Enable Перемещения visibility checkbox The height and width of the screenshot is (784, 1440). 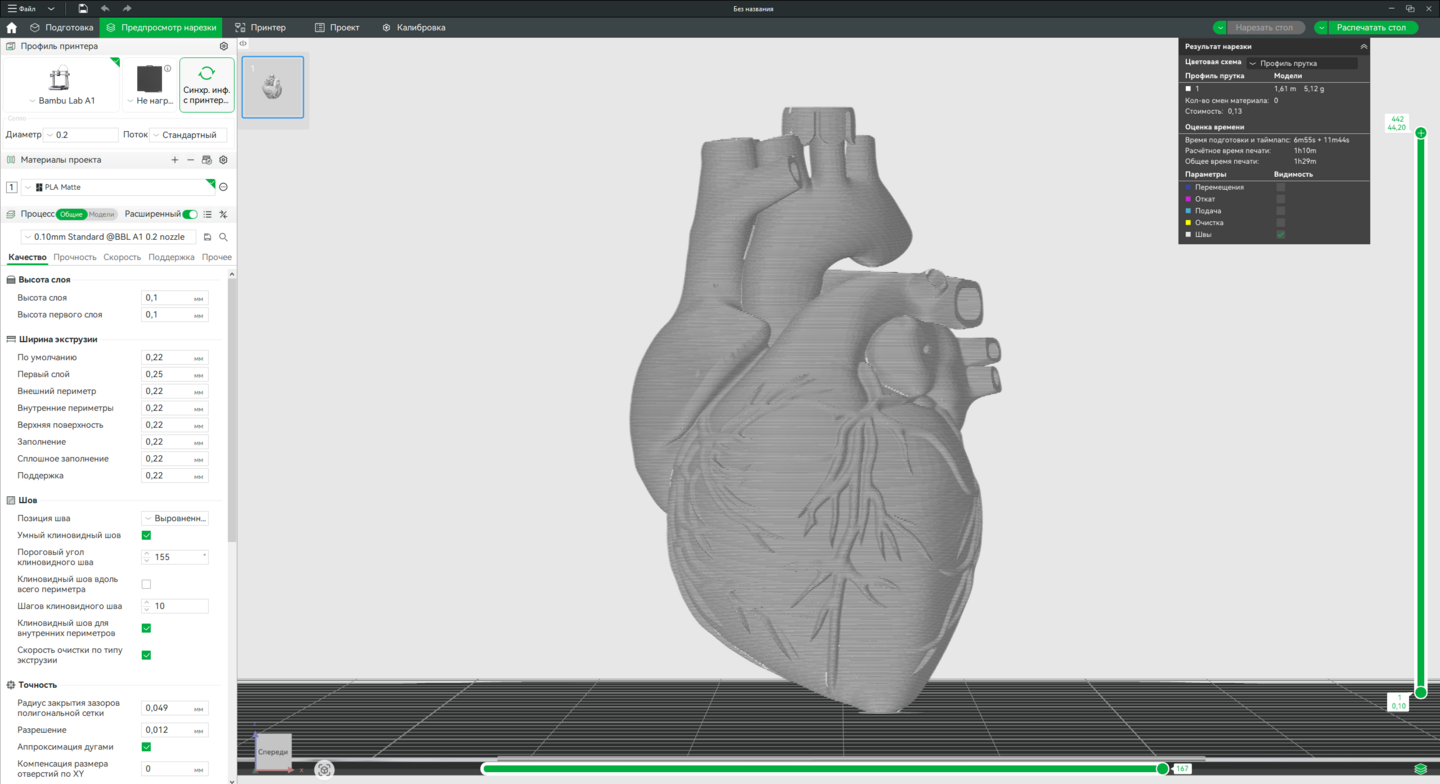pyautogui.click(x=1280, y=187)
